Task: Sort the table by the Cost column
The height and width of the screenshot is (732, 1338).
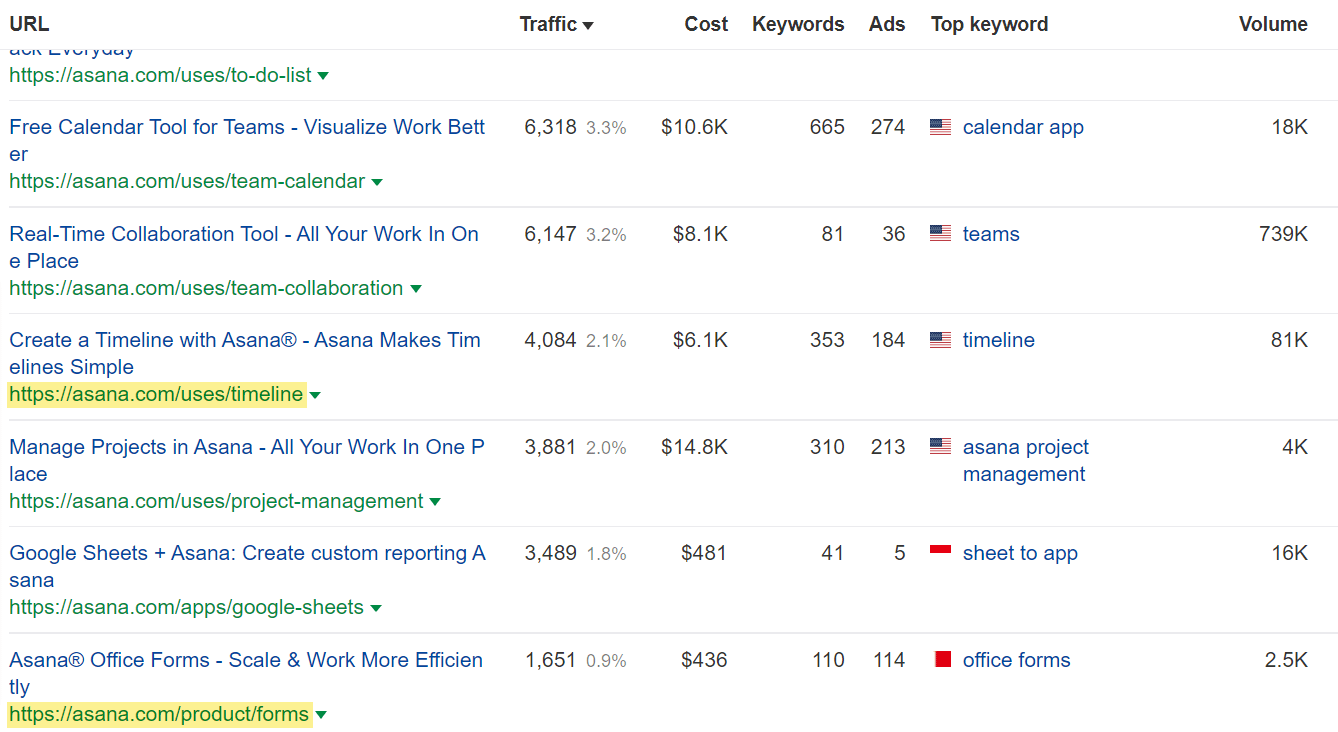Action: pos(706,23)
